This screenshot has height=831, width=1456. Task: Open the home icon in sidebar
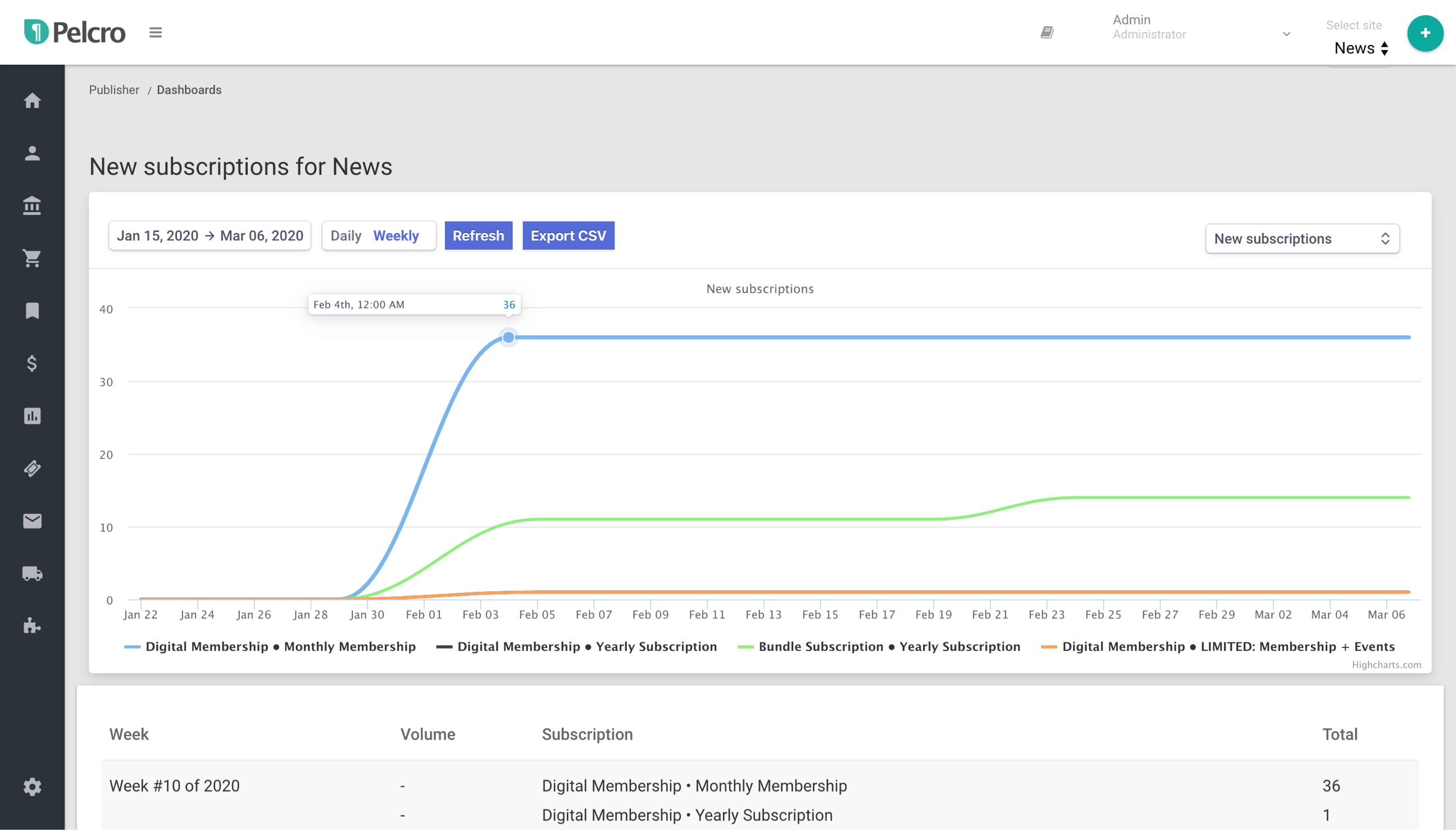tap(32, 101)
